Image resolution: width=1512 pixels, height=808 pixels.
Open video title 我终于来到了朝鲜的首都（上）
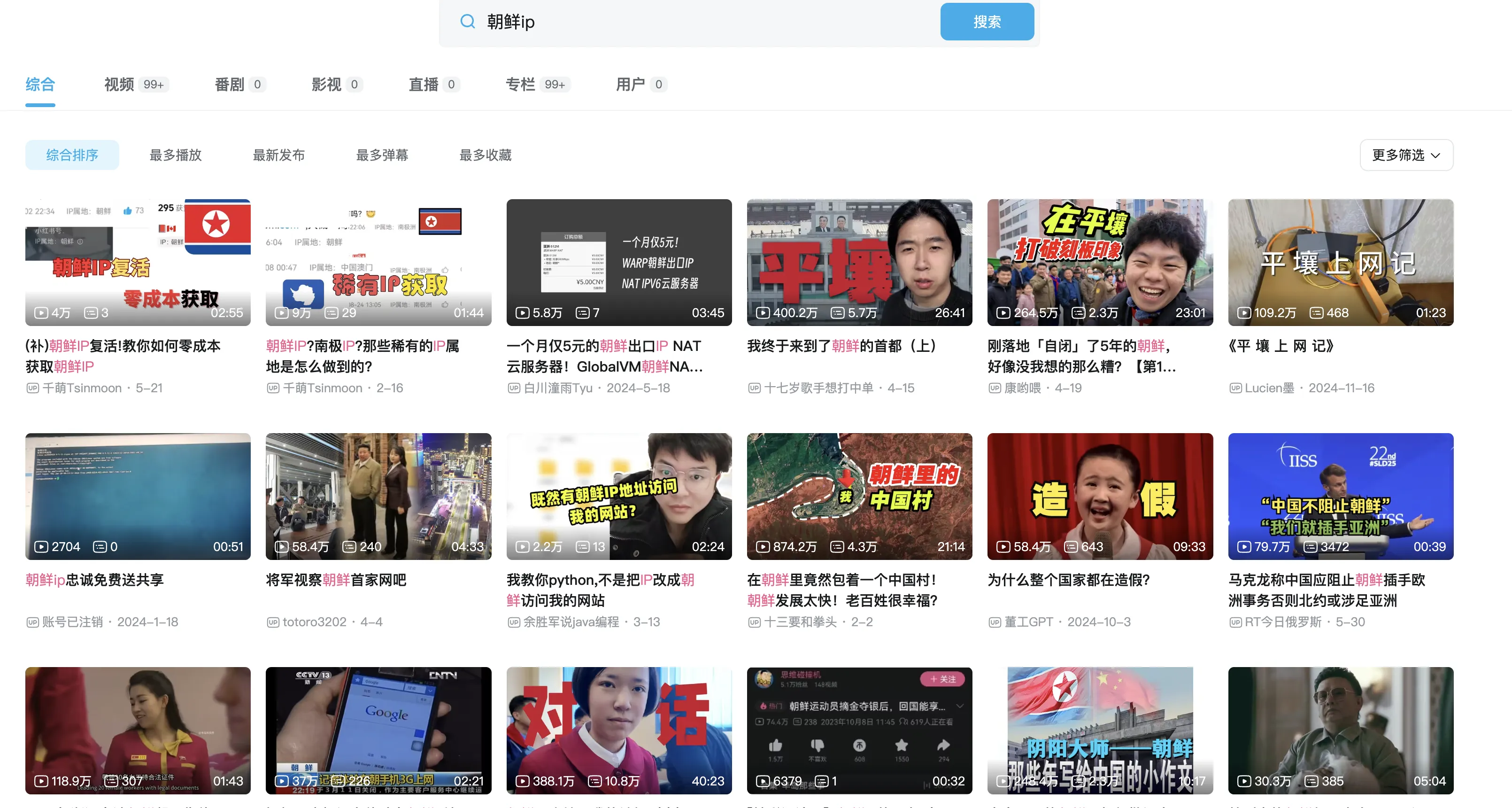click(841, 346)
